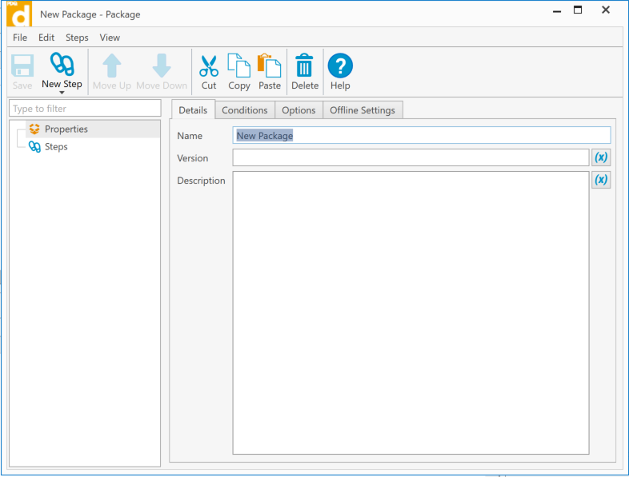Click the Copy toolbar icon
This screenshot has height=478, width=630.
(239, 65)
